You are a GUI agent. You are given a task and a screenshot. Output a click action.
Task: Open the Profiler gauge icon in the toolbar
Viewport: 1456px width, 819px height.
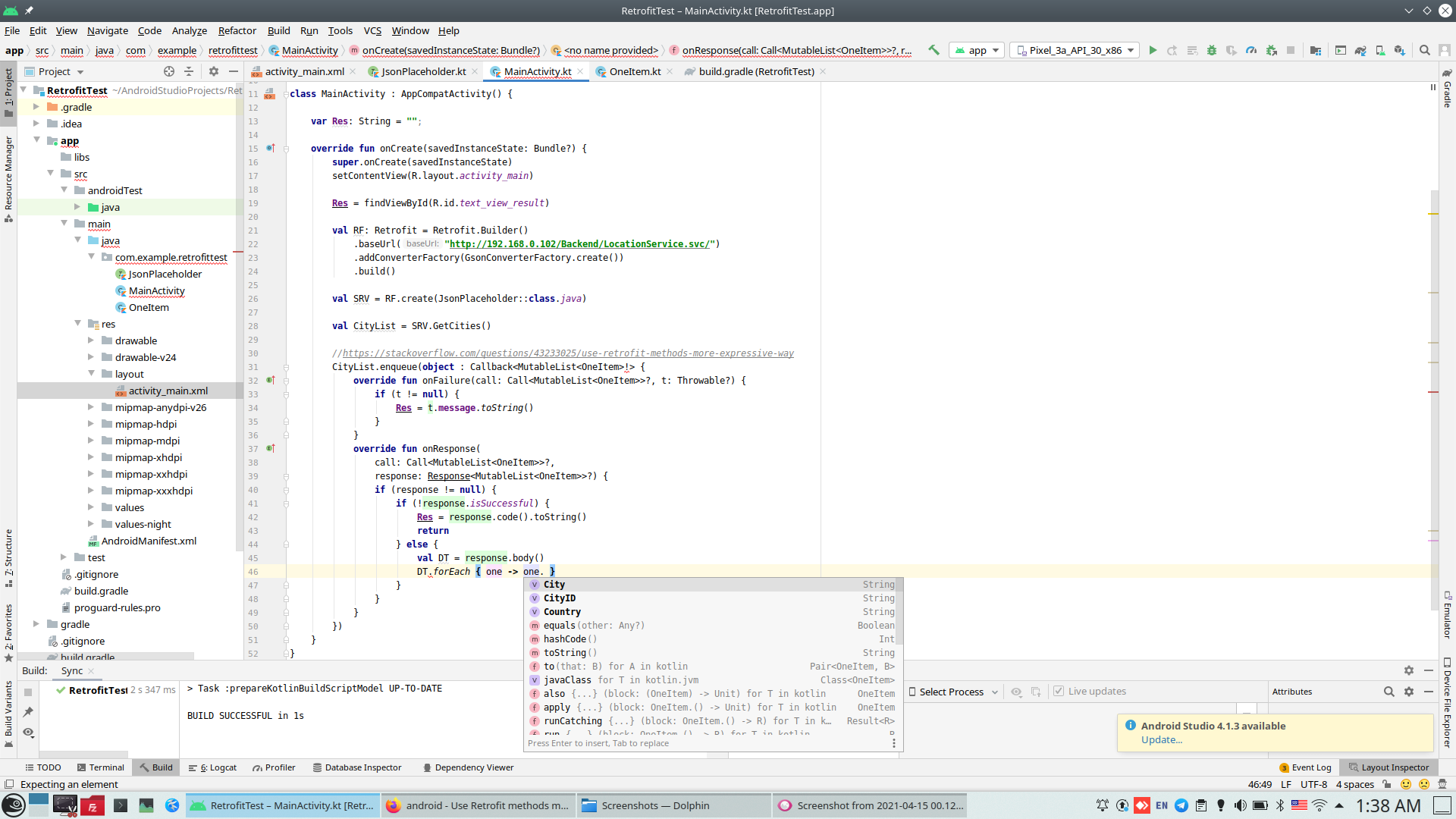[x=1251, y=50]
